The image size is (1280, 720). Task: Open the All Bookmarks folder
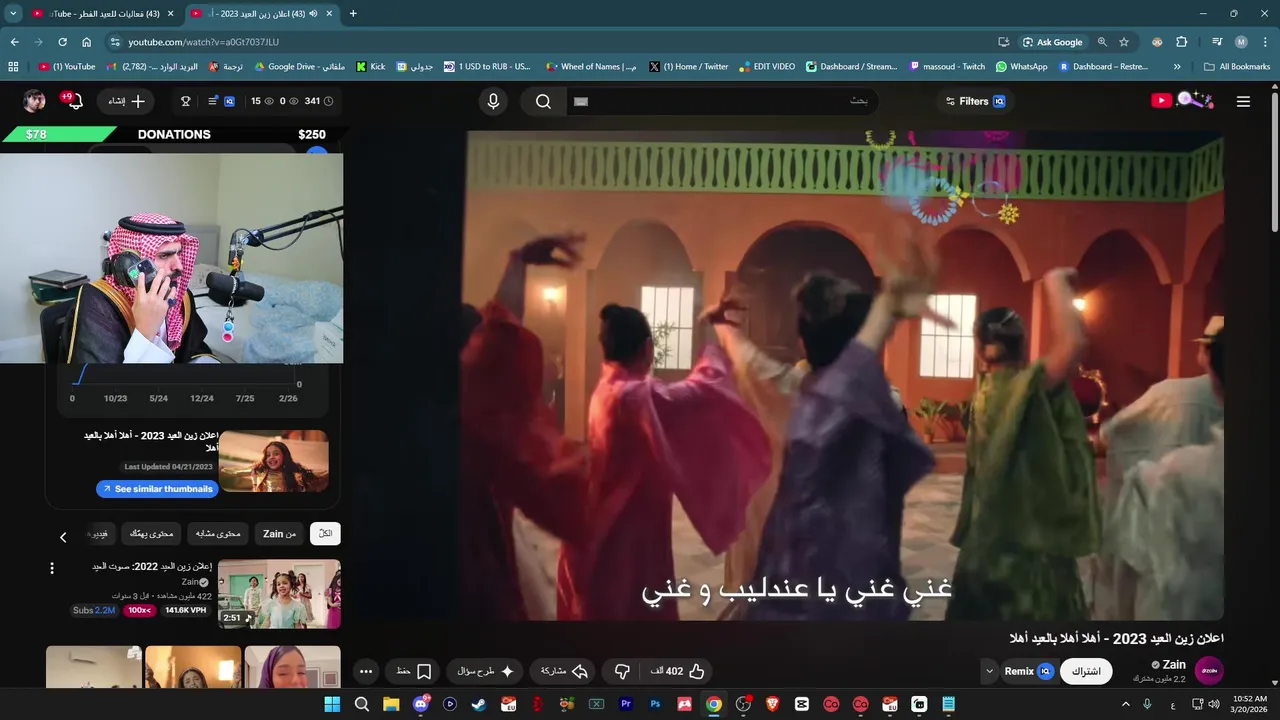click(1237, 67)
